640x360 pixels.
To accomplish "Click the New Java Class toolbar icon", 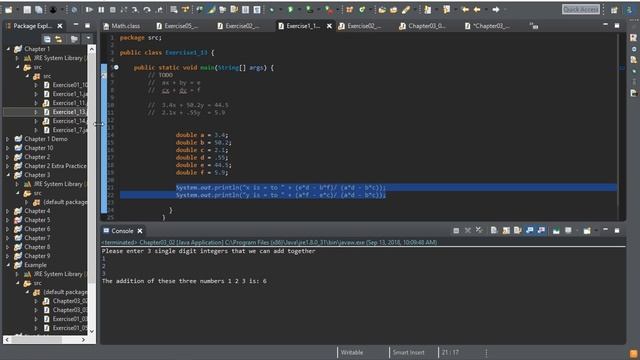I will [x=362, y=9].
